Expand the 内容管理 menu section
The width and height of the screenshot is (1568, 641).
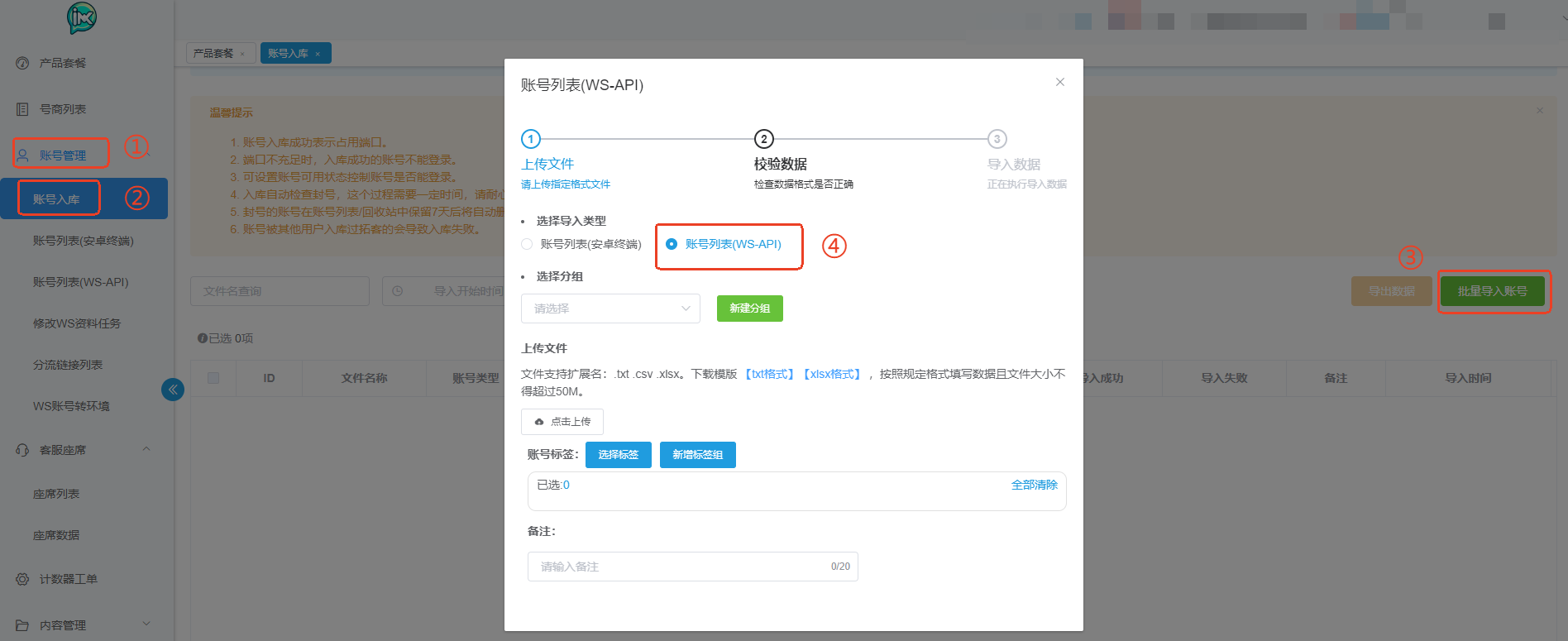(146, 624)
